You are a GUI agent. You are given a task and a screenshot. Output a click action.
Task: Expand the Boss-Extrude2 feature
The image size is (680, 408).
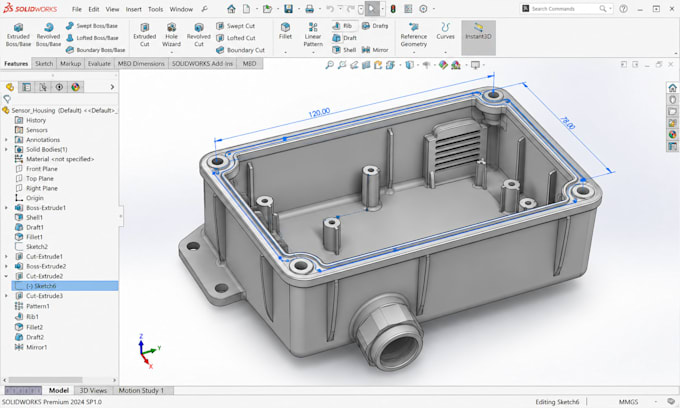click(x=6, y=266)
